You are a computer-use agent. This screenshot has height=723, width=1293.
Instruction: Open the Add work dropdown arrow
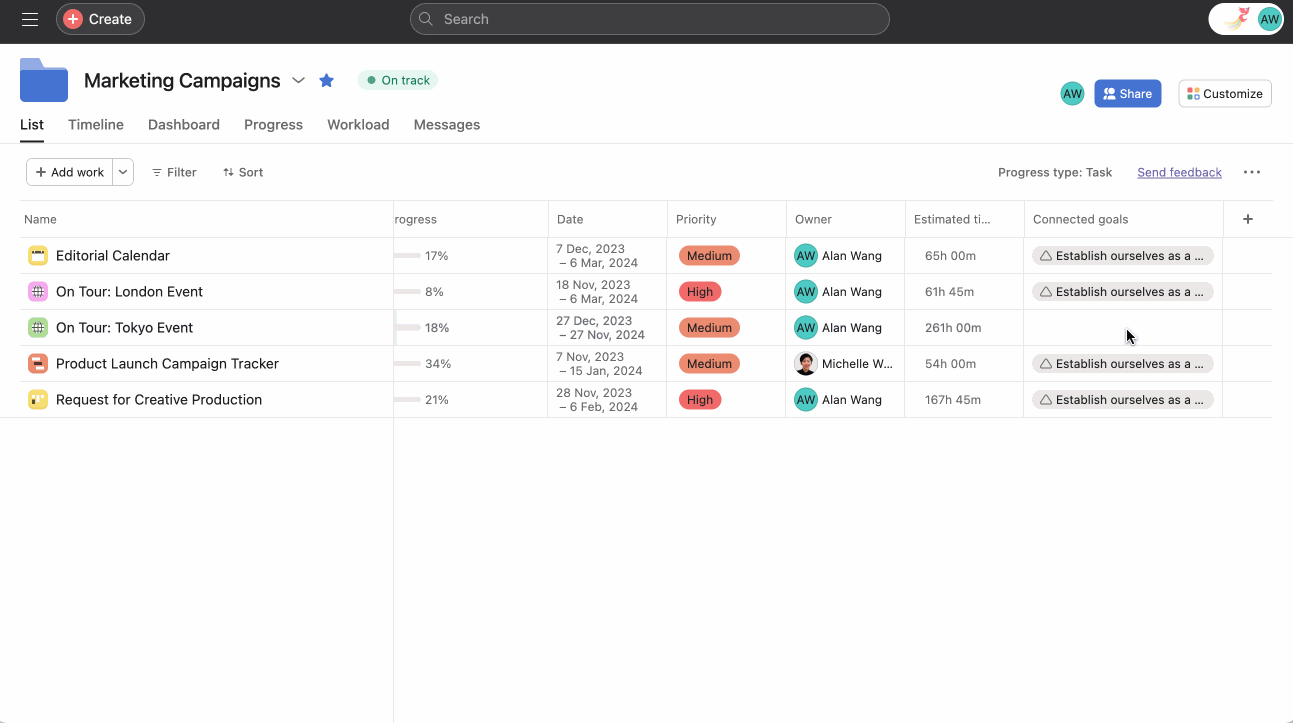123,172
